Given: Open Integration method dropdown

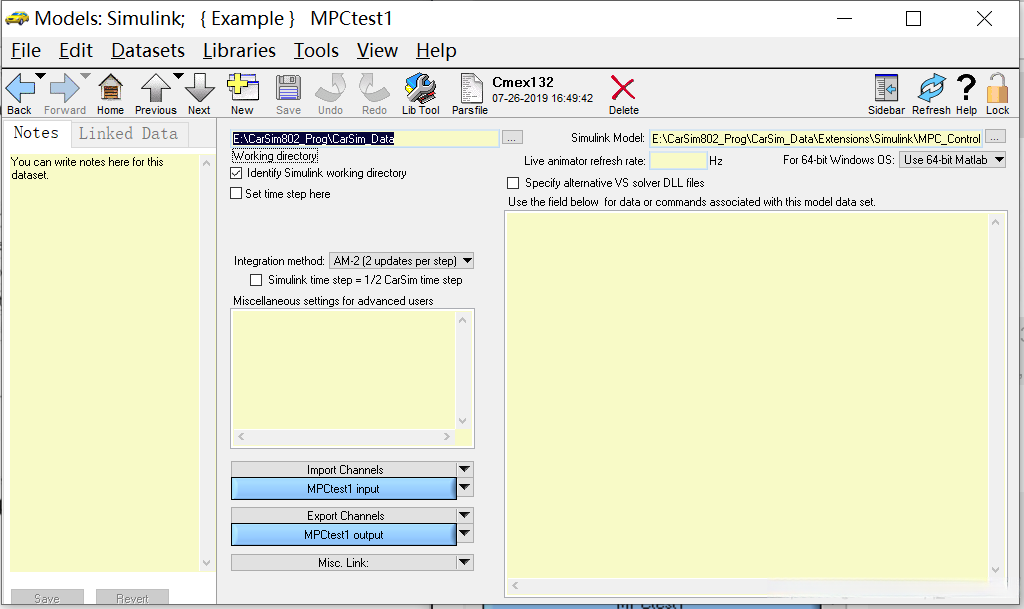Looking at the screenshot, I should [x=402, y=260].
